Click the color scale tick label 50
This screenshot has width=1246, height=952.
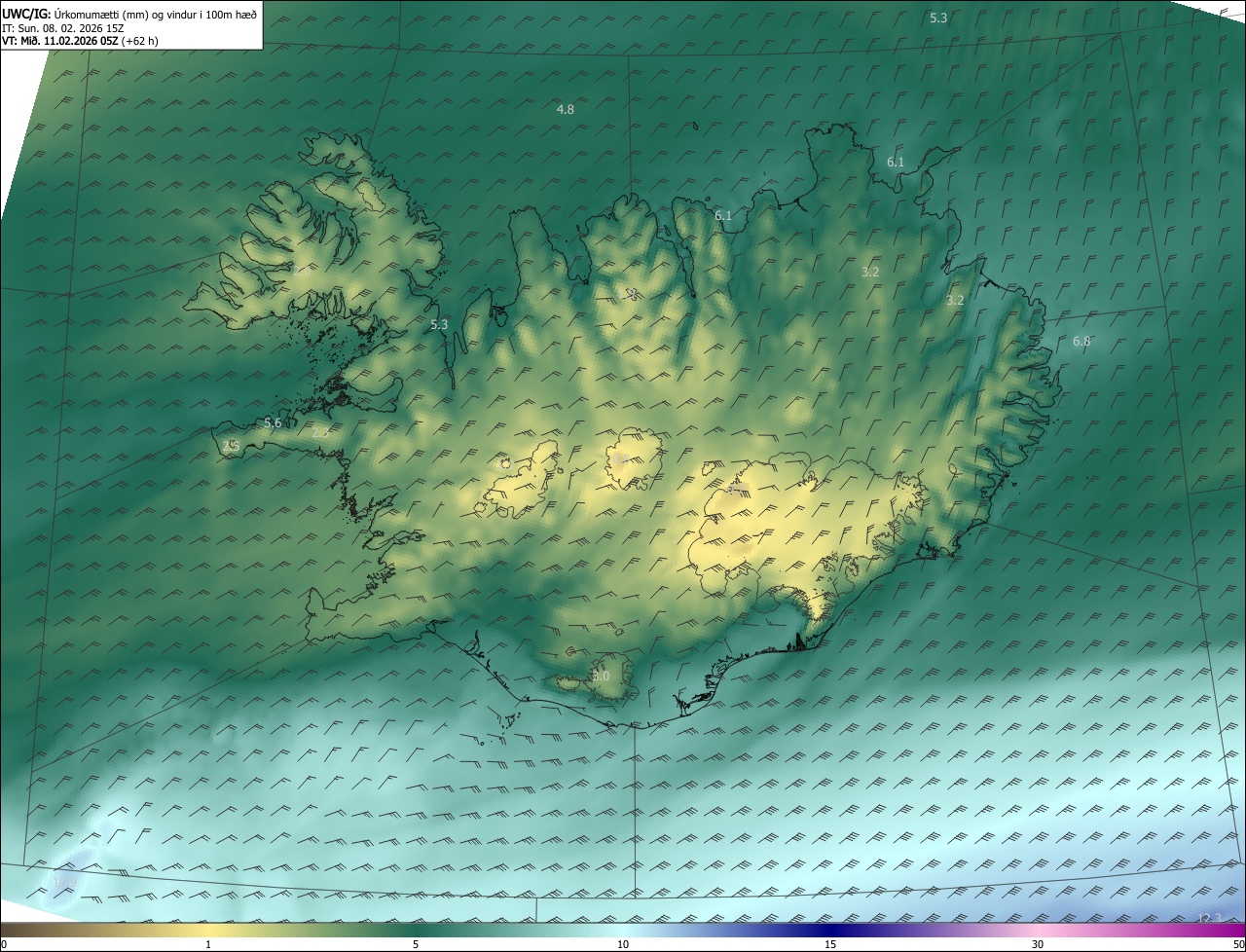[1238, 944]
